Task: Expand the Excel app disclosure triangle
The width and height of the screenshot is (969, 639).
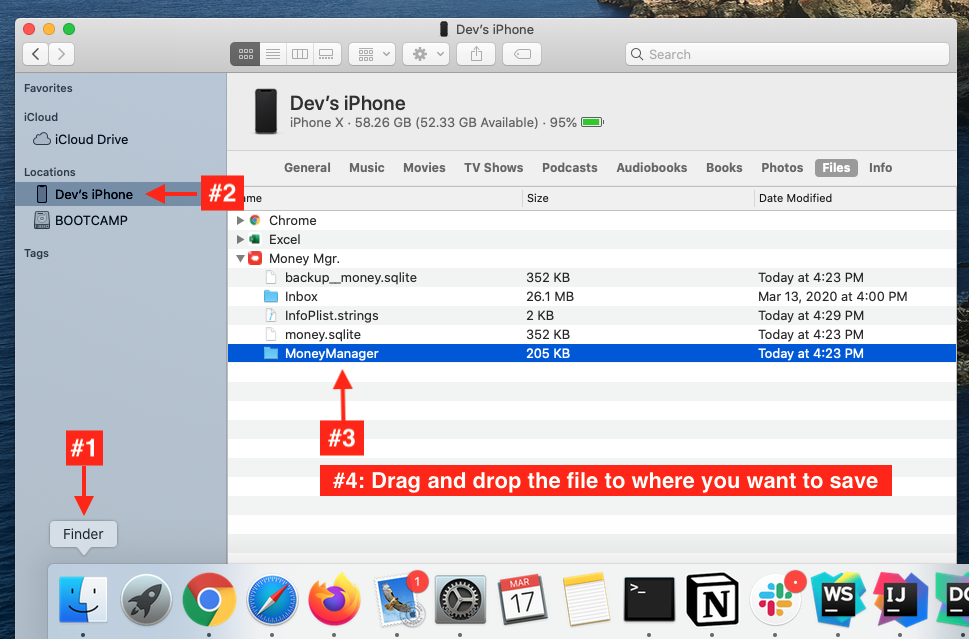Action: point(240,239)
